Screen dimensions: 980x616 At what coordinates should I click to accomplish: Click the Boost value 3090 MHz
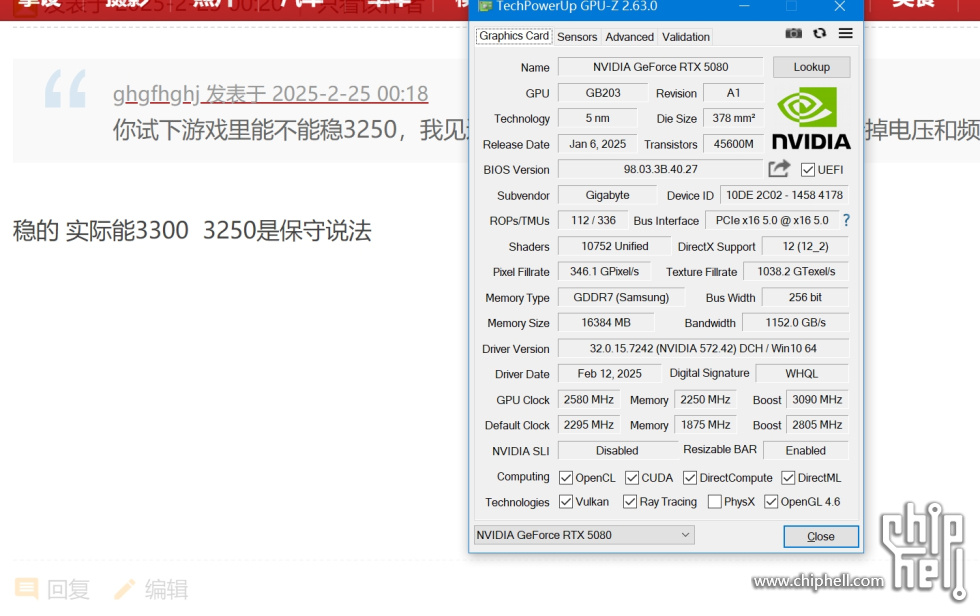coord(817,399)
